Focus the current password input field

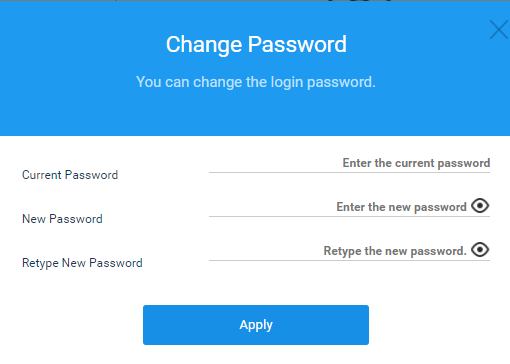pos(349,163)
